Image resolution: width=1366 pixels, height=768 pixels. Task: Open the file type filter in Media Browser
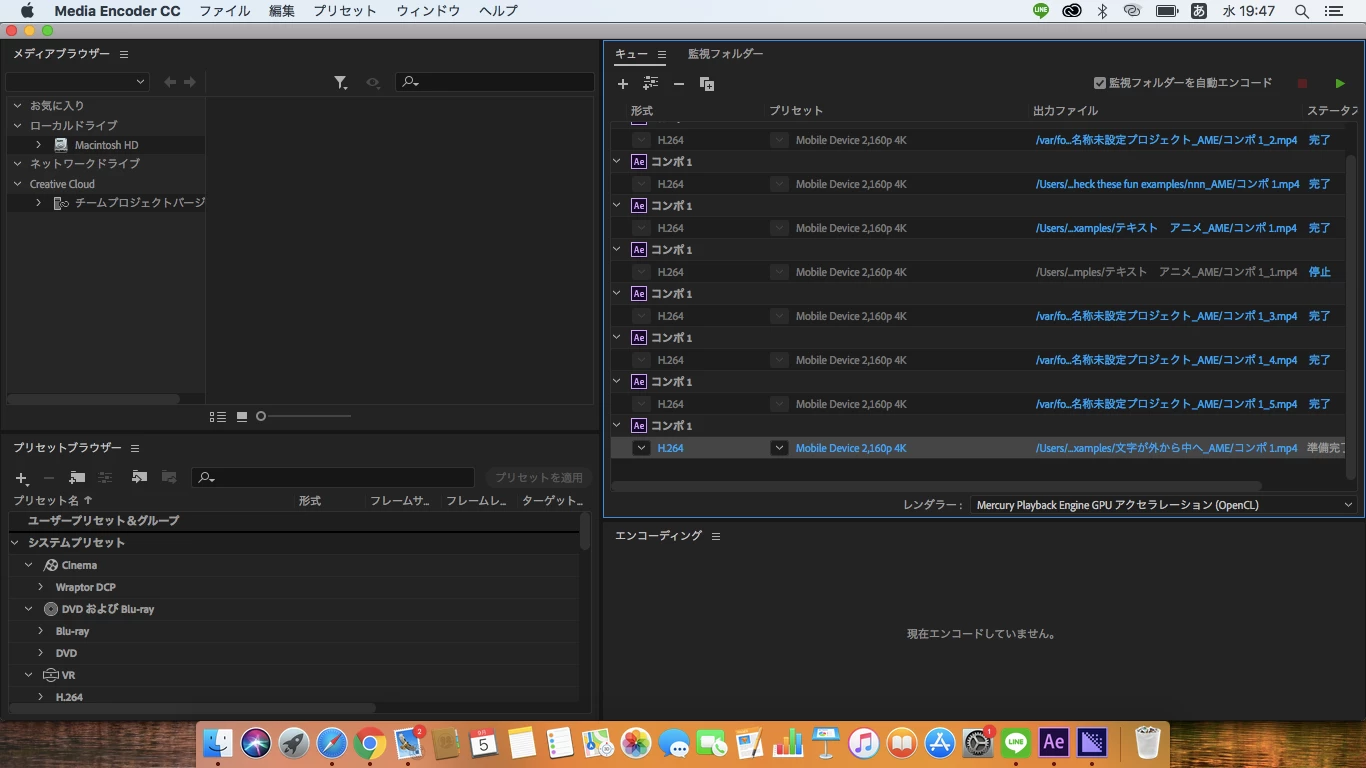tap(341, 82)
